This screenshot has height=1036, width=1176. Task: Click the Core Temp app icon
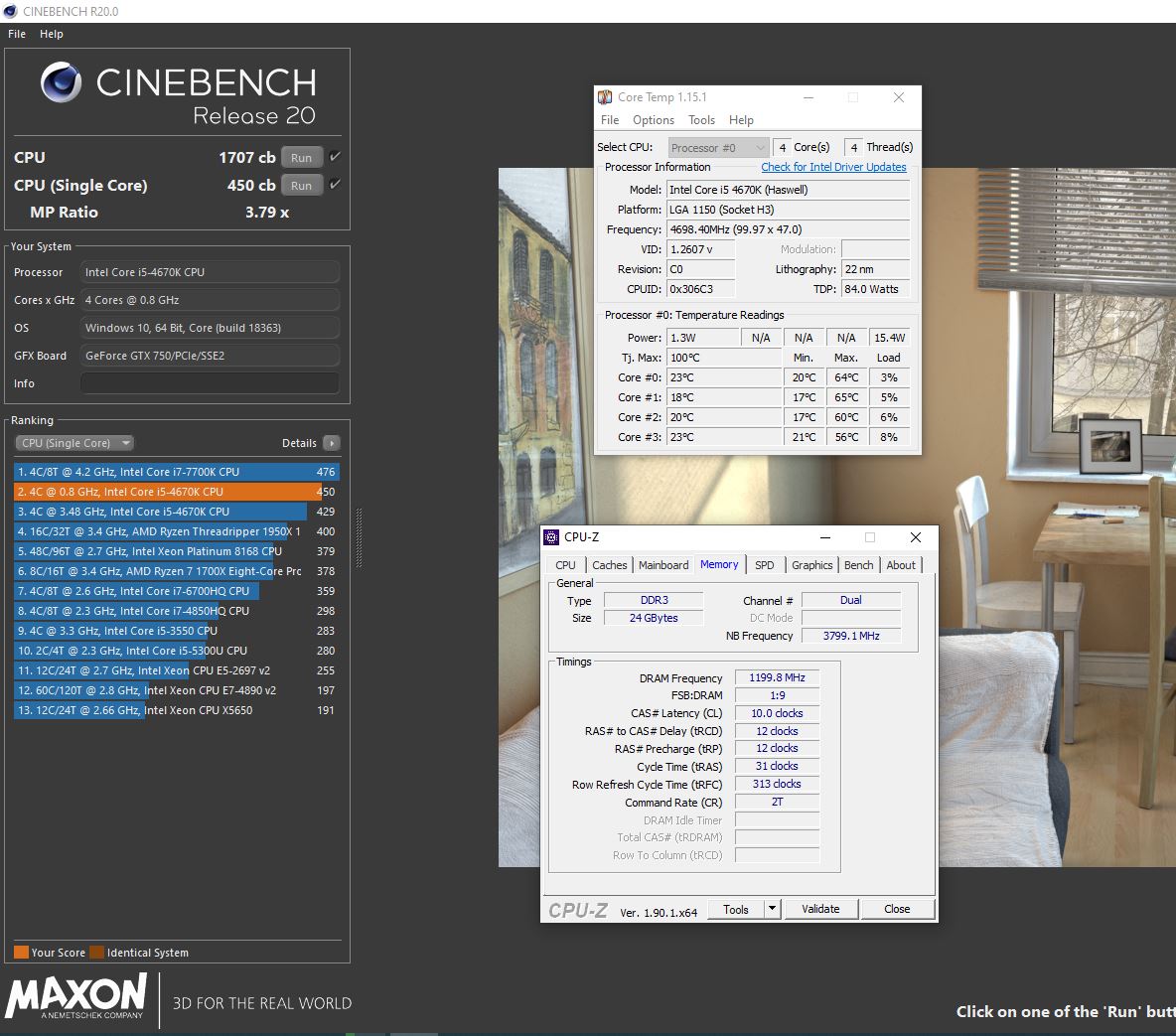pyautogui.click(x=605, y=97)
